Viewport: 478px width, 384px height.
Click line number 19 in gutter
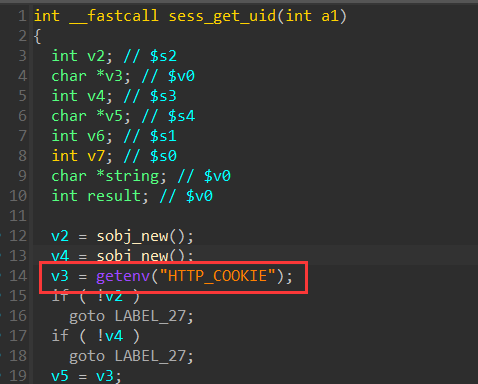tap(18, 376)
